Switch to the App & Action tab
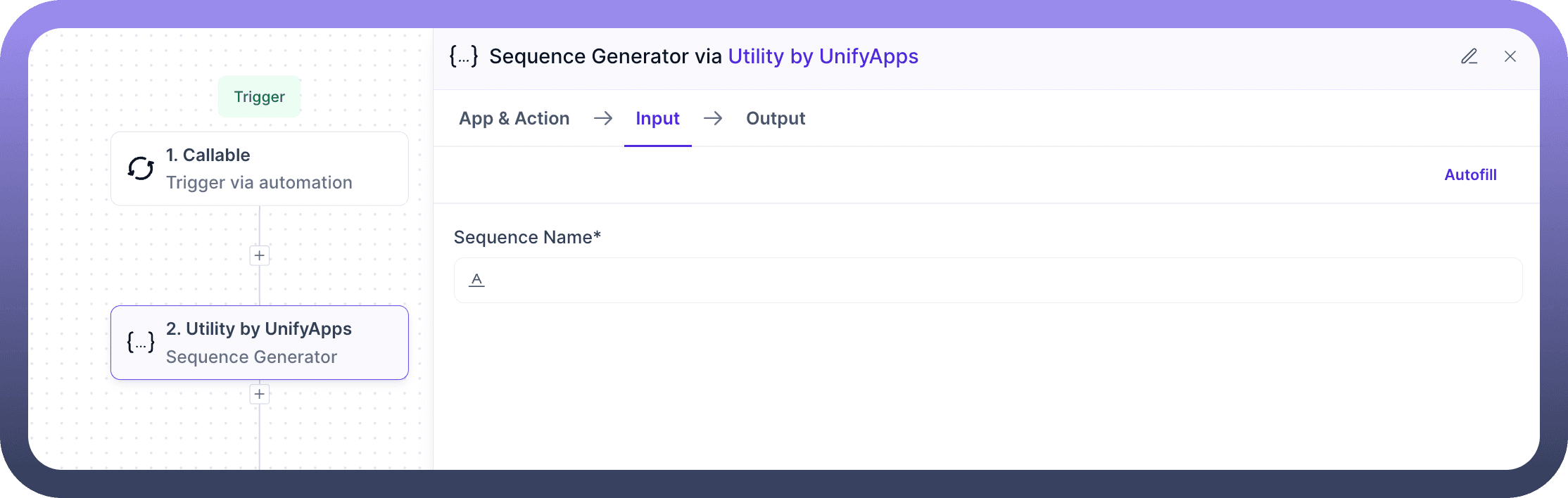The image size is (1568, 498). point(514,118)
